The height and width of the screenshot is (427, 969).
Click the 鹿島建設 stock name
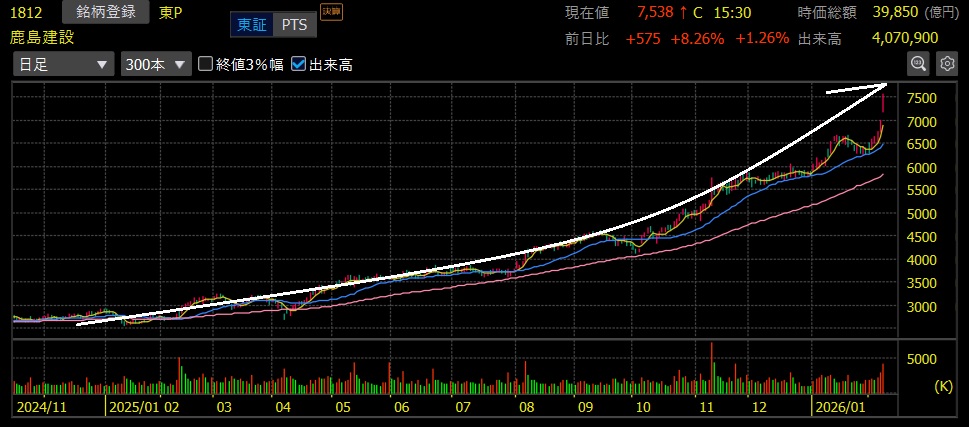[44, 37]
